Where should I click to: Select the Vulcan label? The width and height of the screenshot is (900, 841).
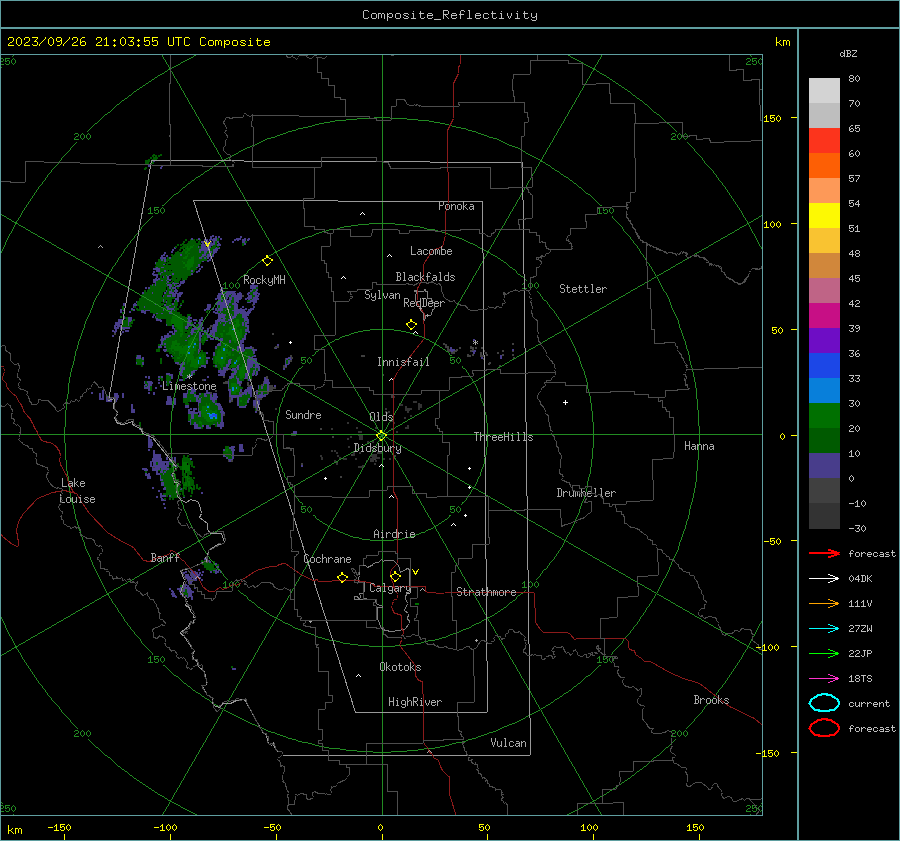508,743
